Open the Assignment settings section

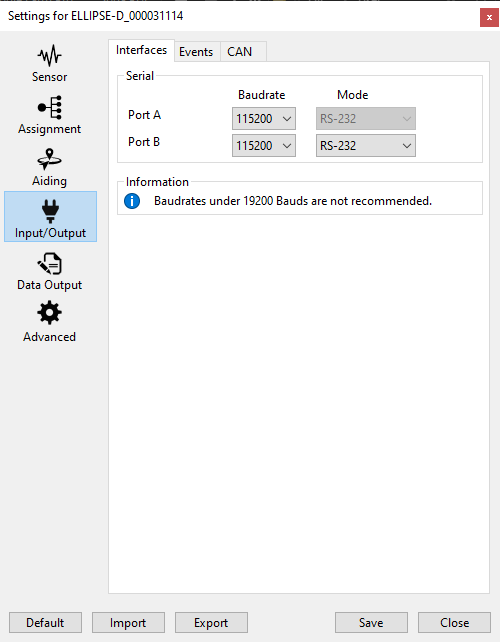[50, 115]
